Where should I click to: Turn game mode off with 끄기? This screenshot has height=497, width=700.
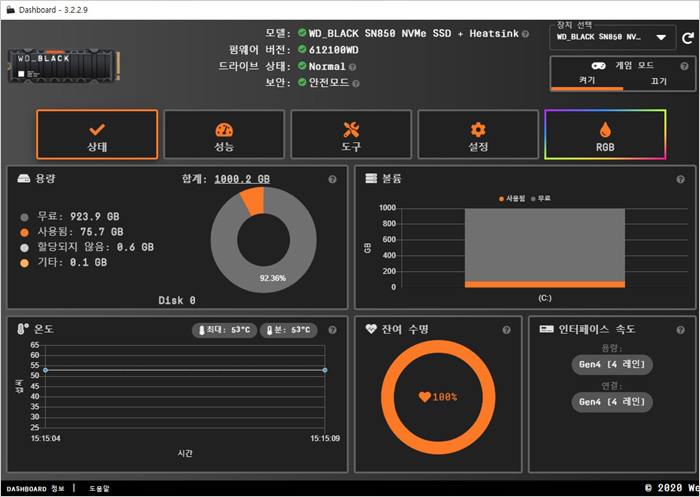658,81
